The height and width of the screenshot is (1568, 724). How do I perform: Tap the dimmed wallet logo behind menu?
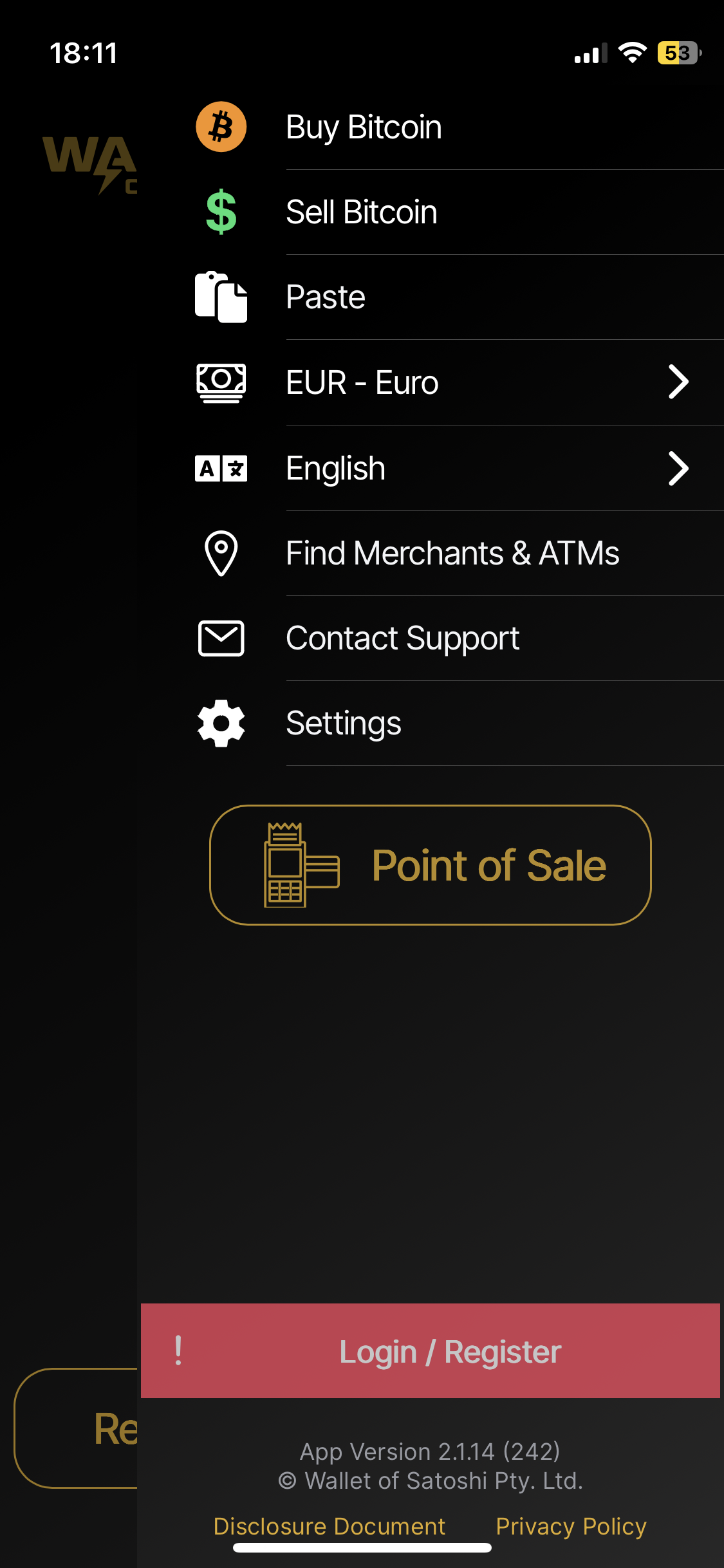coord(89,163)
